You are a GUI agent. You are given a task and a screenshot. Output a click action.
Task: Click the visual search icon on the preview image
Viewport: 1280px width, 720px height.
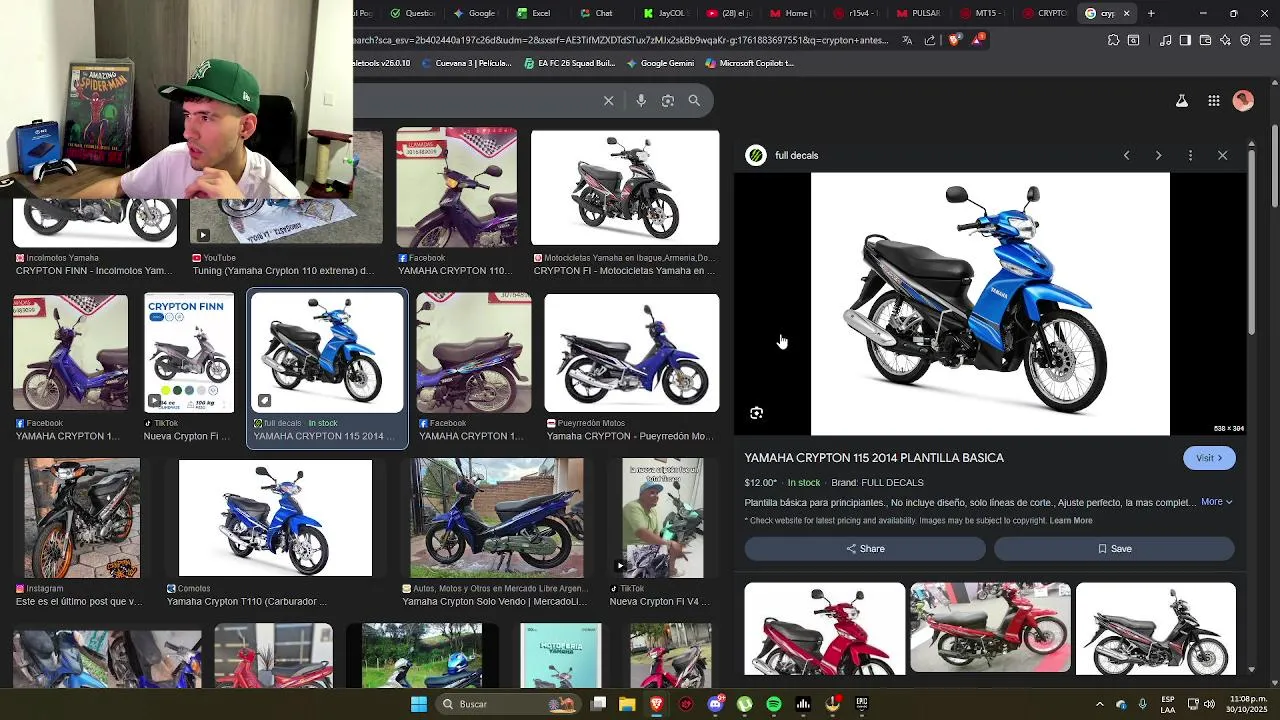[756, 413]
